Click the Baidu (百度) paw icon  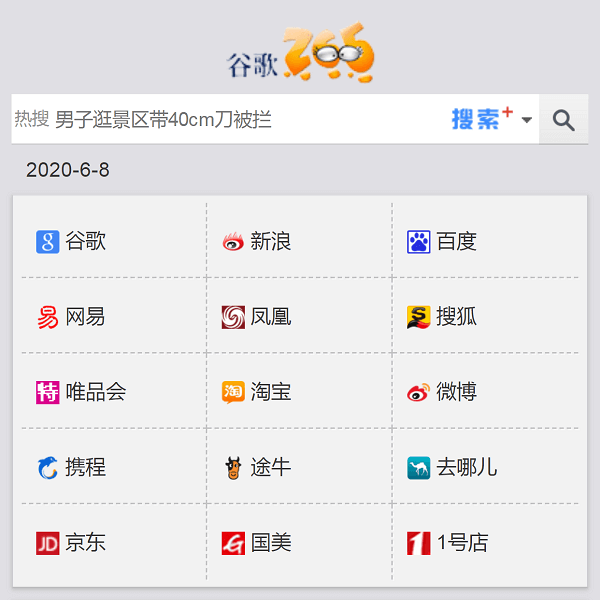click(x=419, y=242)
